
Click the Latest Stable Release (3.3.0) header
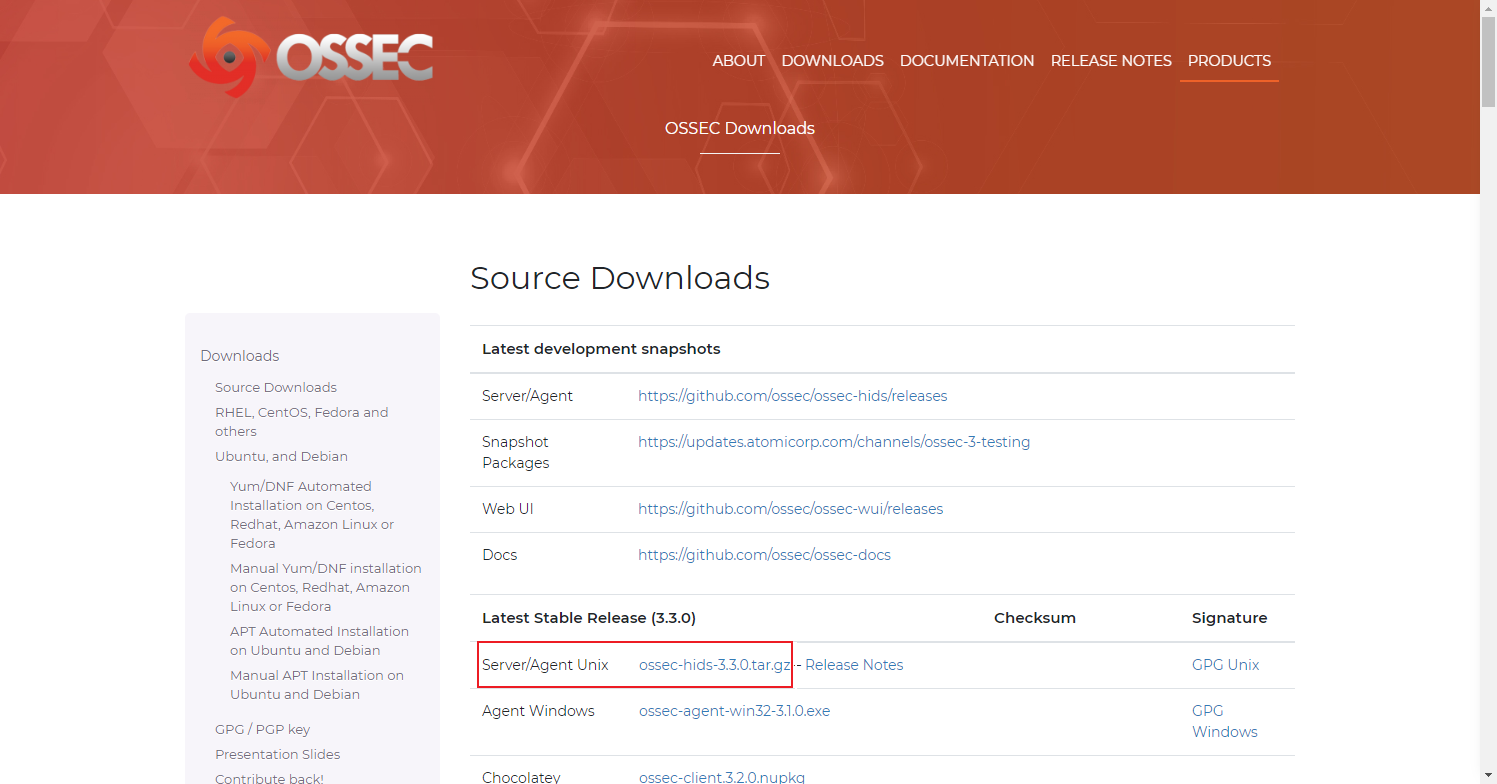(589, 618)
